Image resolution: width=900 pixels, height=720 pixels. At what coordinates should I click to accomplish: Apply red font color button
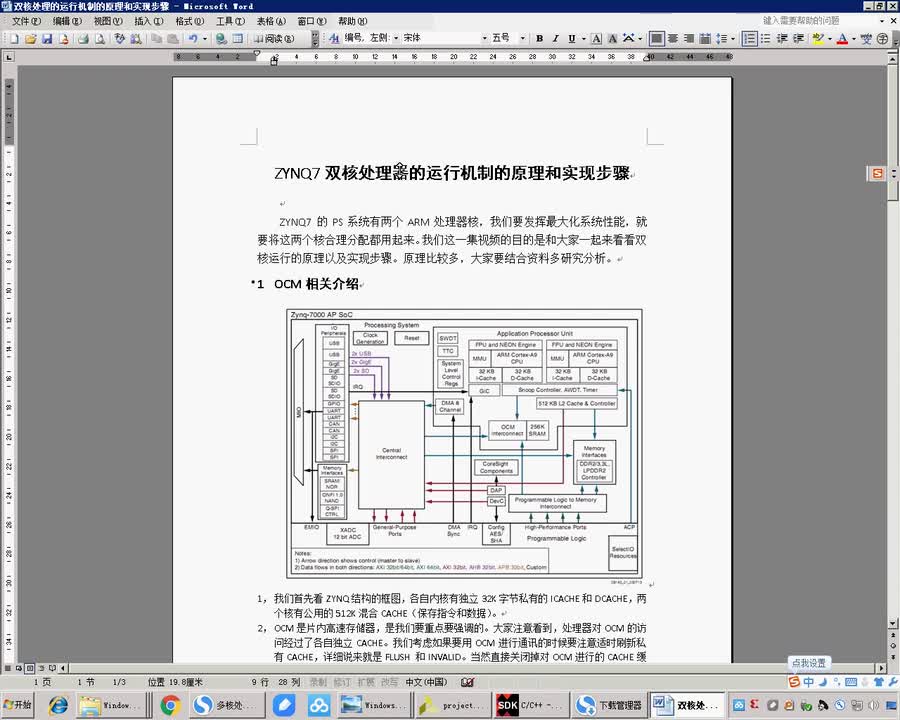pyautogui.click(x=842, y=38)
